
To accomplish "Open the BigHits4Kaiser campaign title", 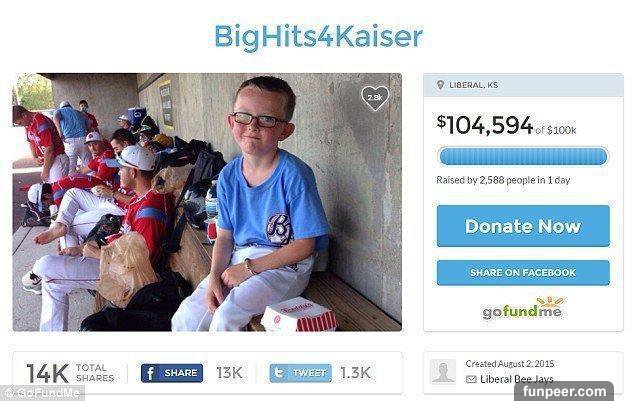I will pyautogui.click(x=318, y=37).
